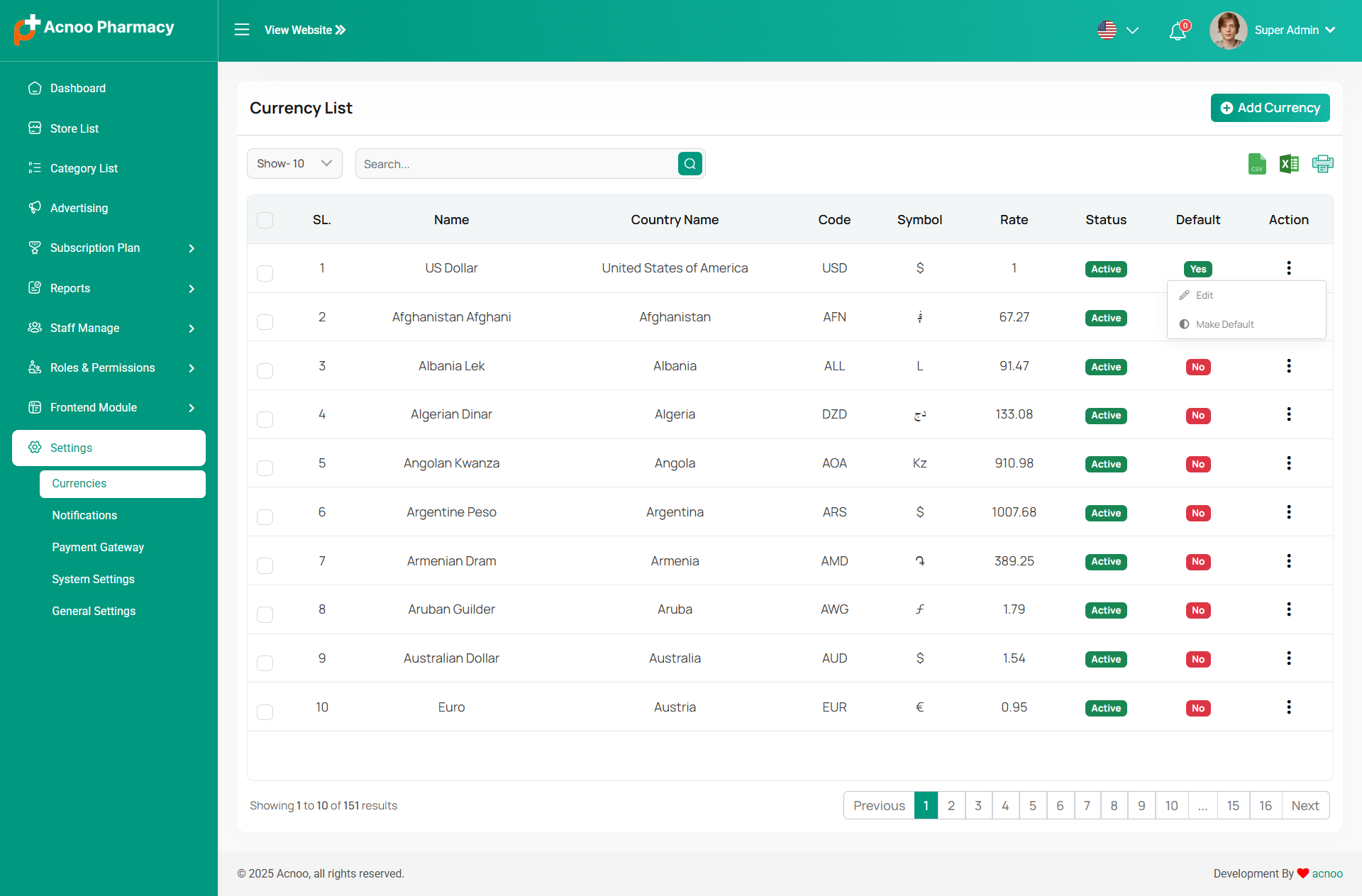The width and height of the screenshot is (1362, 896).
Task: Check the select-all header checkbox
Action: point(265,220)
